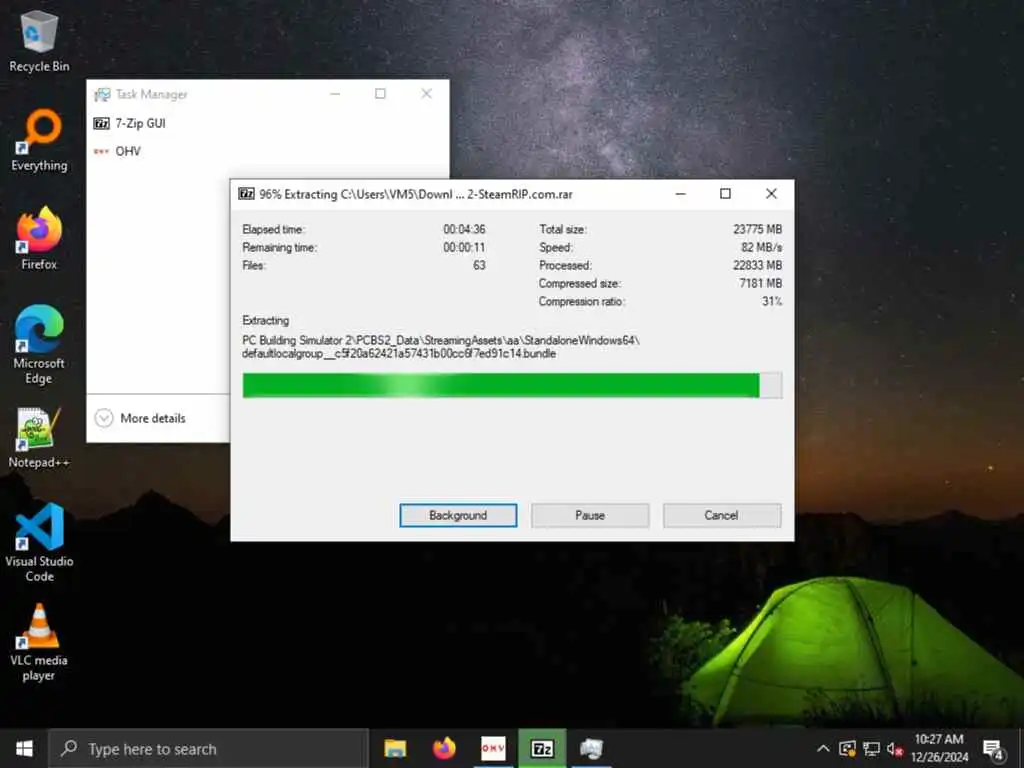Click the Elapsed time value 00:04:36

[464, 229]
